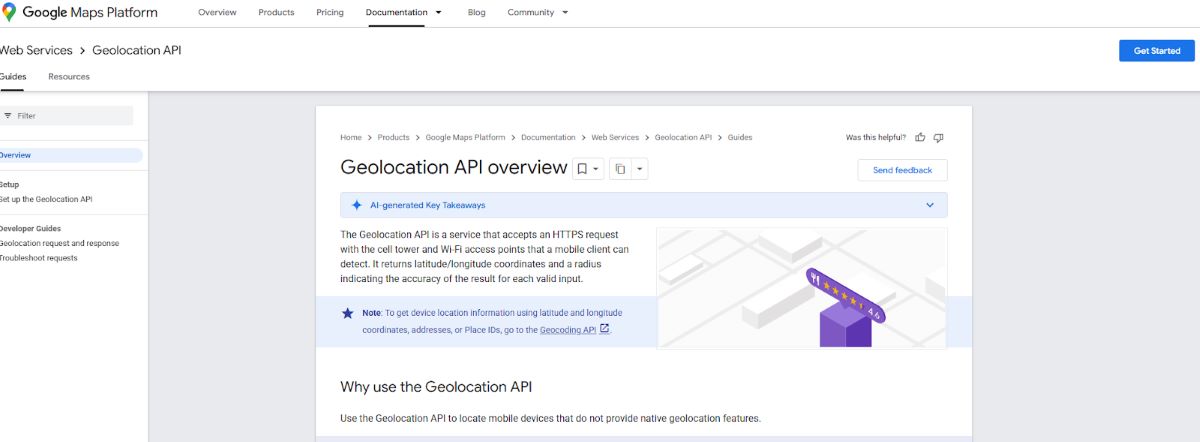Open the Overview top navigation item
The image size is (1200, 442).
217,12
